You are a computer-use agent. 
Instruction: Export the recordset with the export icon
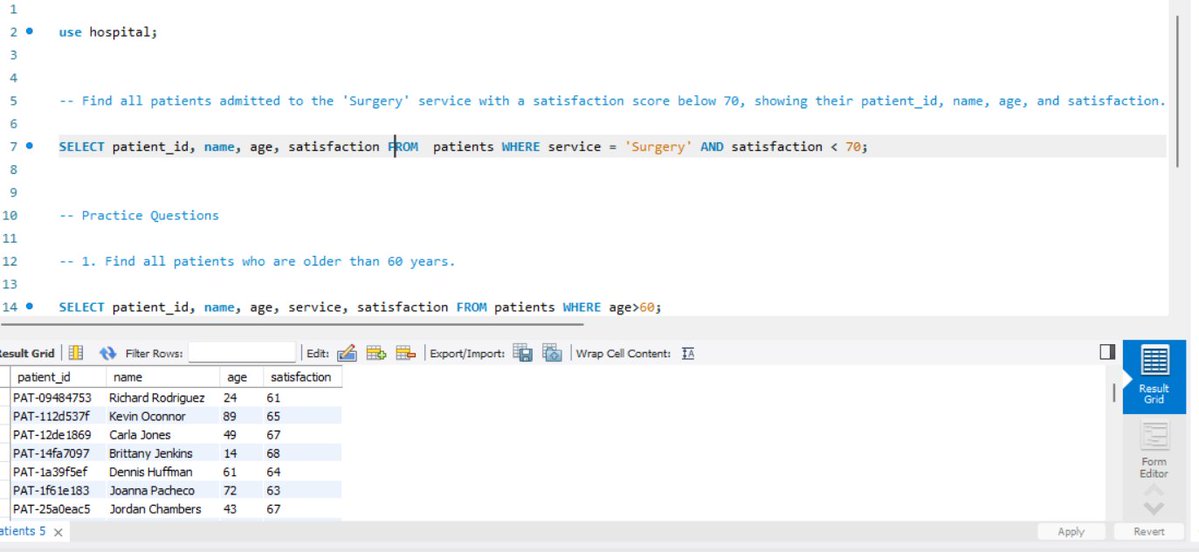point(523,352)
